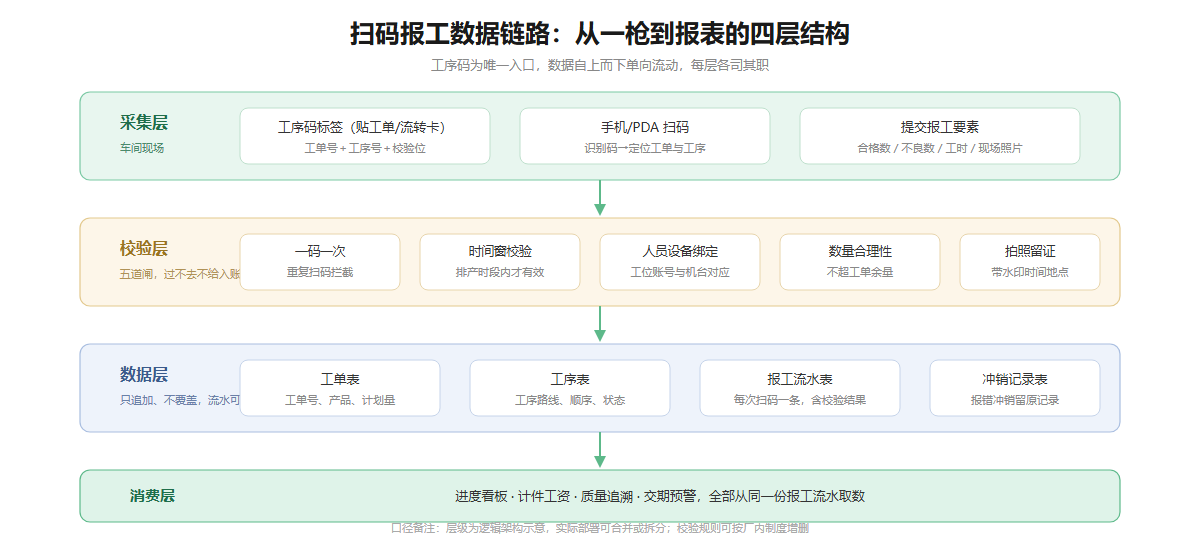Select the 采集层 layer heading
1200x540 pixels.
tap(144, 123)
